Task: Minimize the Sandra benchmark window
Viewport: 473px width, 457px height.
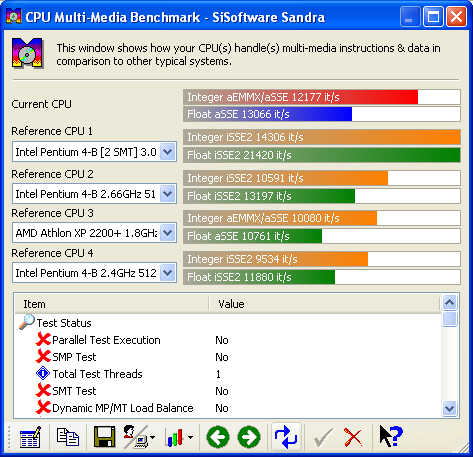Action: point(410,17)
